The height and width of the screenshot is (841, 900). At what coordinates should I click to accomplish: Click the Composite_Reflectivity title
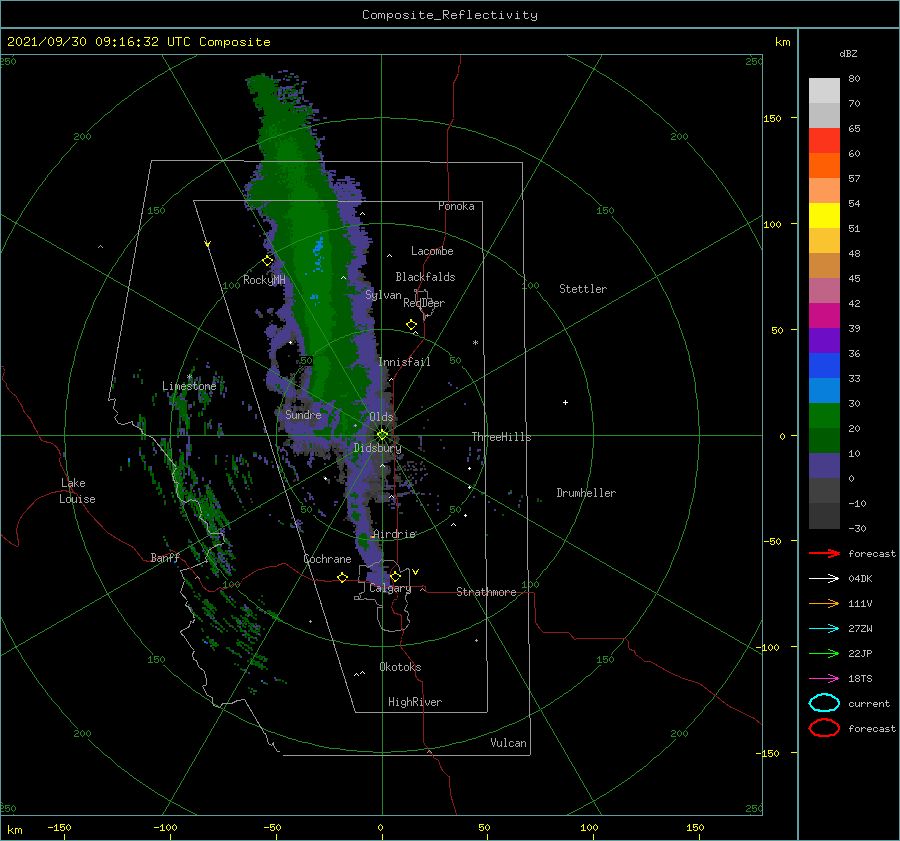coord(450,15)
